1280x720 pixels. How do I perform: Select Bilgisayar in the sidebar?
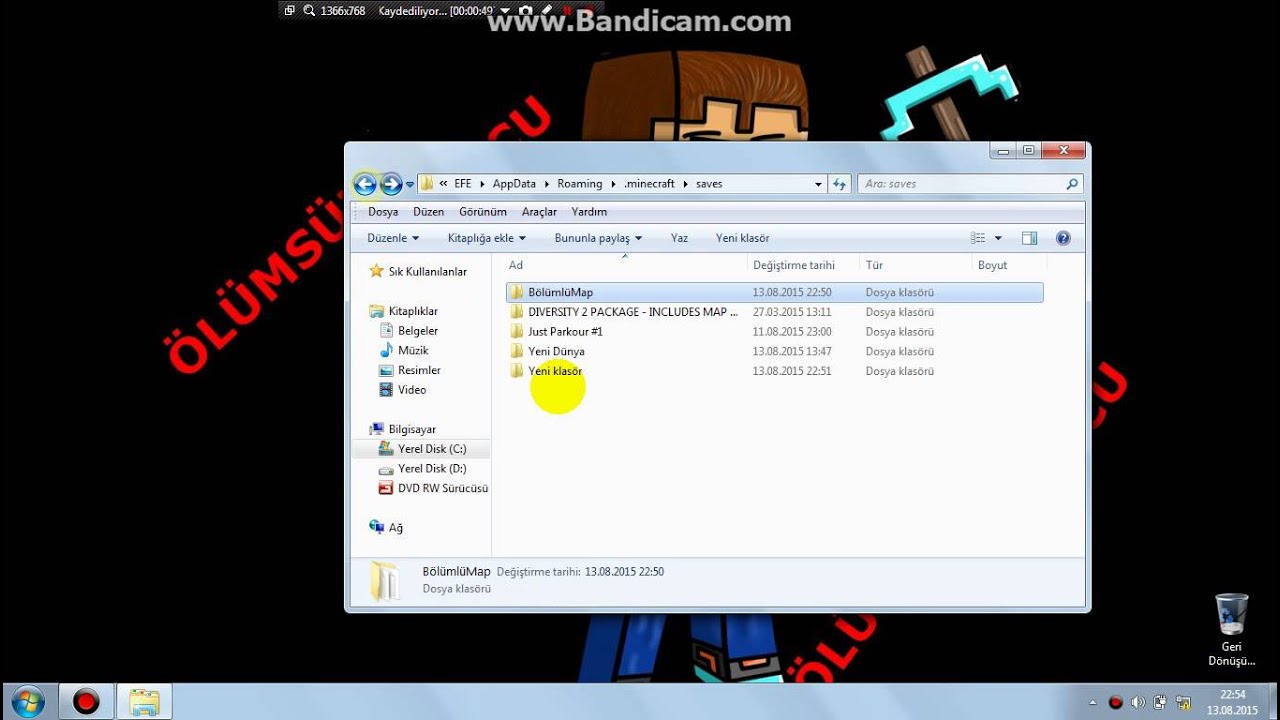(x=412, y=429)
